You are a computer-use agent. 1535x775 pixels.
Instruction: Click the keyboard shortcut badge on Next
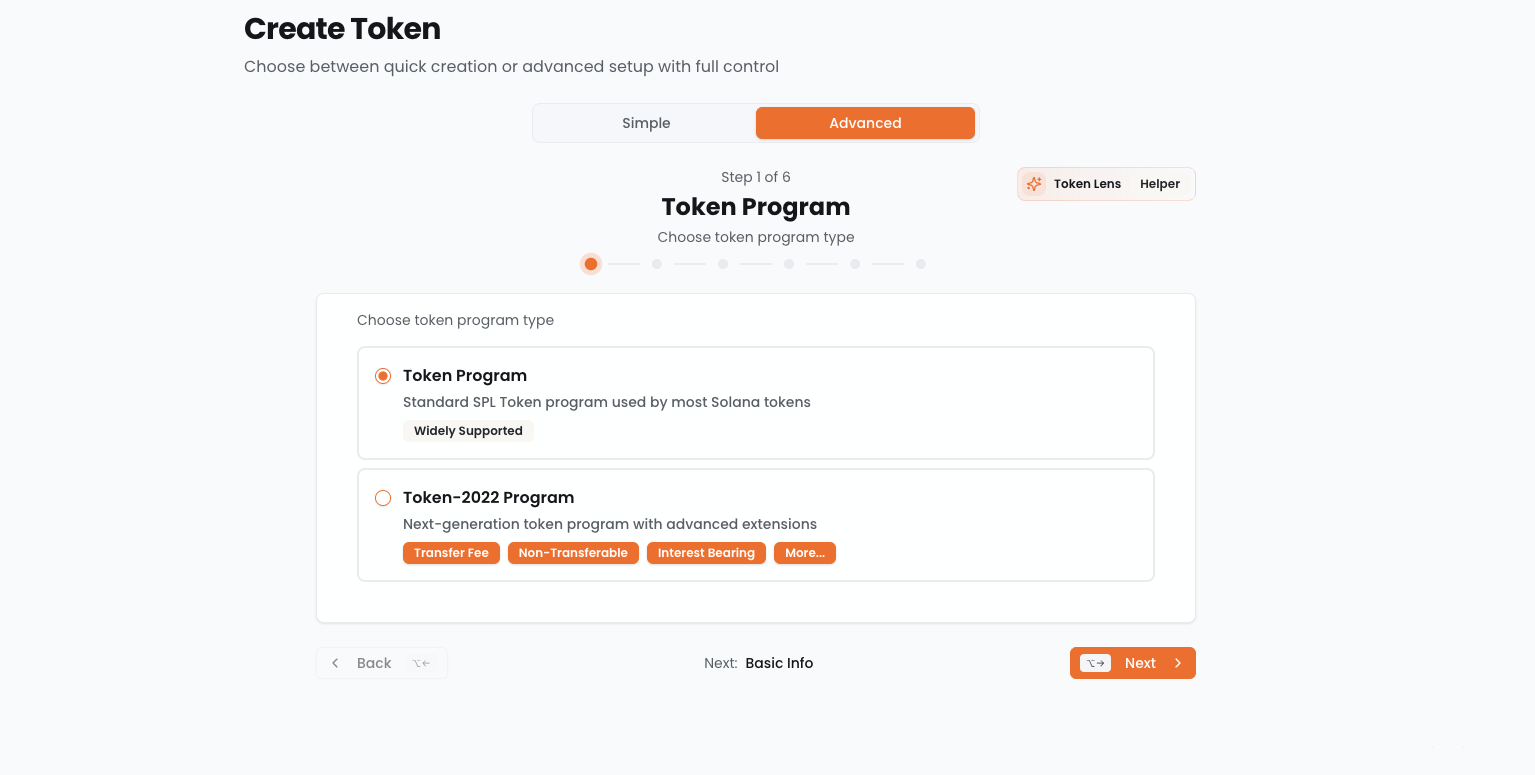click(1095, 663)
